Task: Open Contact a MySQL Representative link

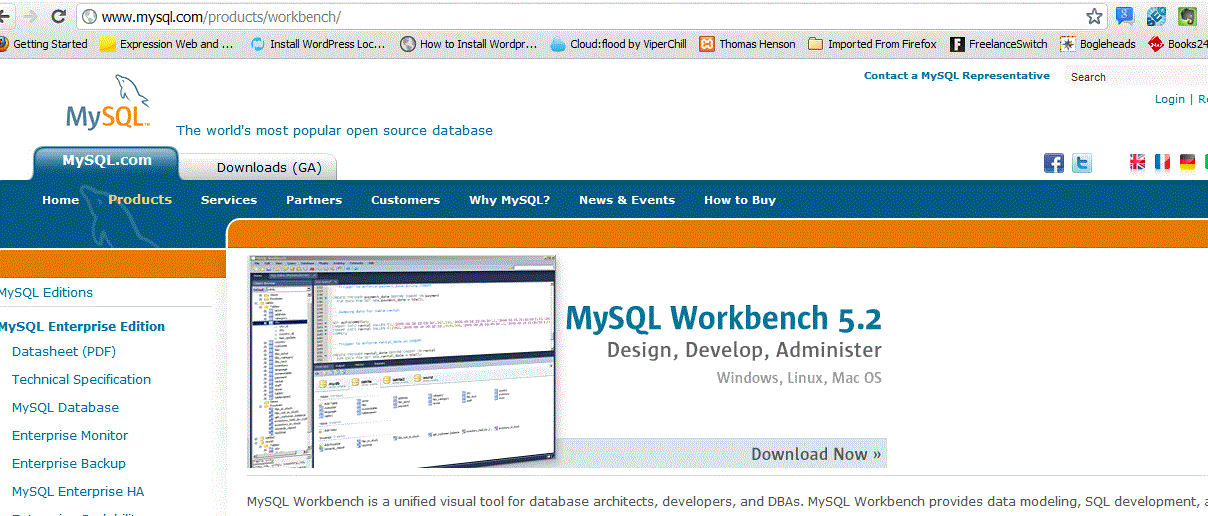Action: 957,76
